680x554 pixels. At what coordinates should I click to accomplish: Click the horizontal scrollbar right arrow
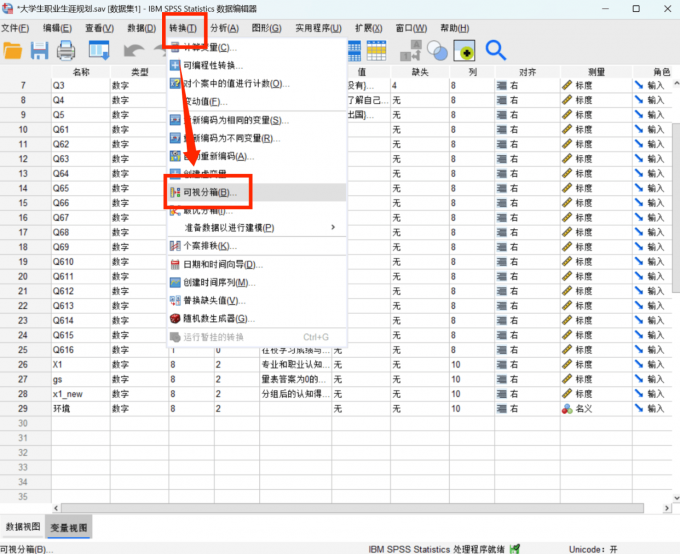667,508
